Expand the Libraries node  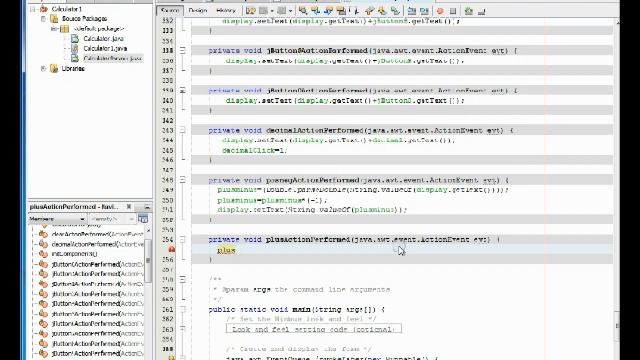click(43, 69)
